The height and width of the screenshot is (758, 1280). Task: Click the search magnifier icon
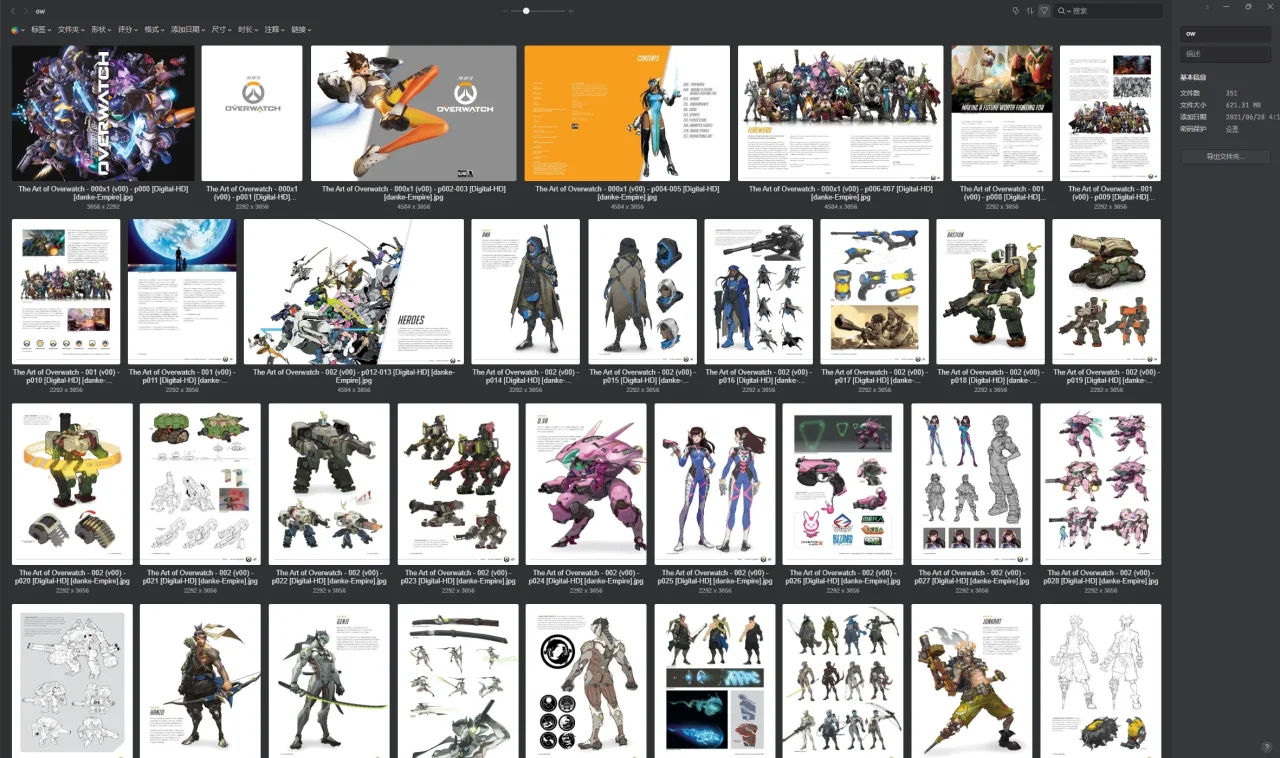1063,11
